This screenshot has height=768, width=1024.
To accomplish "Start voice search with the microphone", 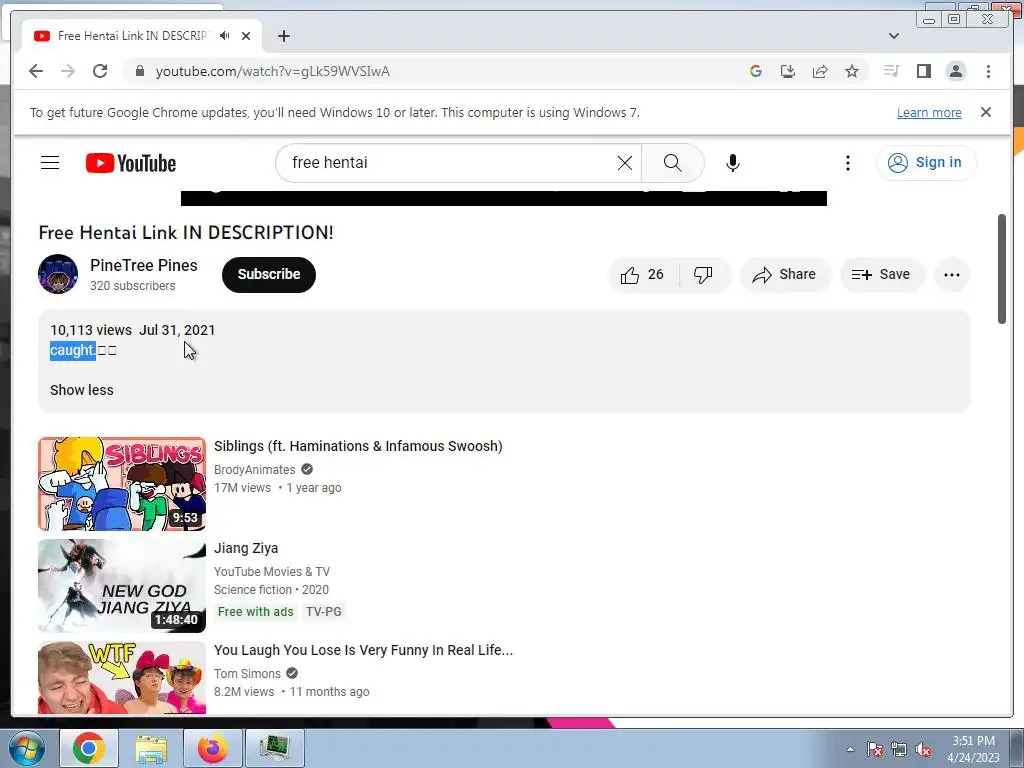I will (x=733, y=163).
